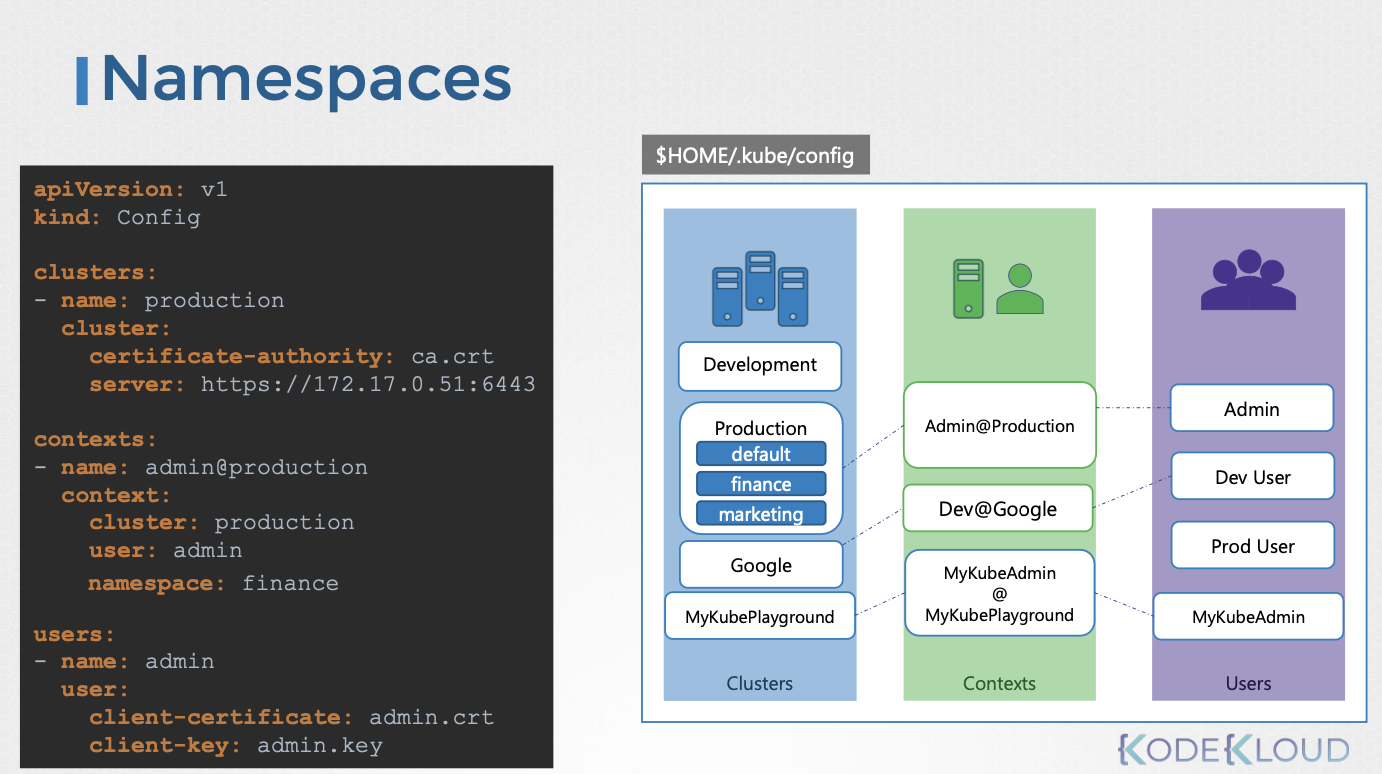This screenshot has height=774, width=1382.
Task: Click the 'client-certificate: admin.crt' line
Action: pos(291,717)
